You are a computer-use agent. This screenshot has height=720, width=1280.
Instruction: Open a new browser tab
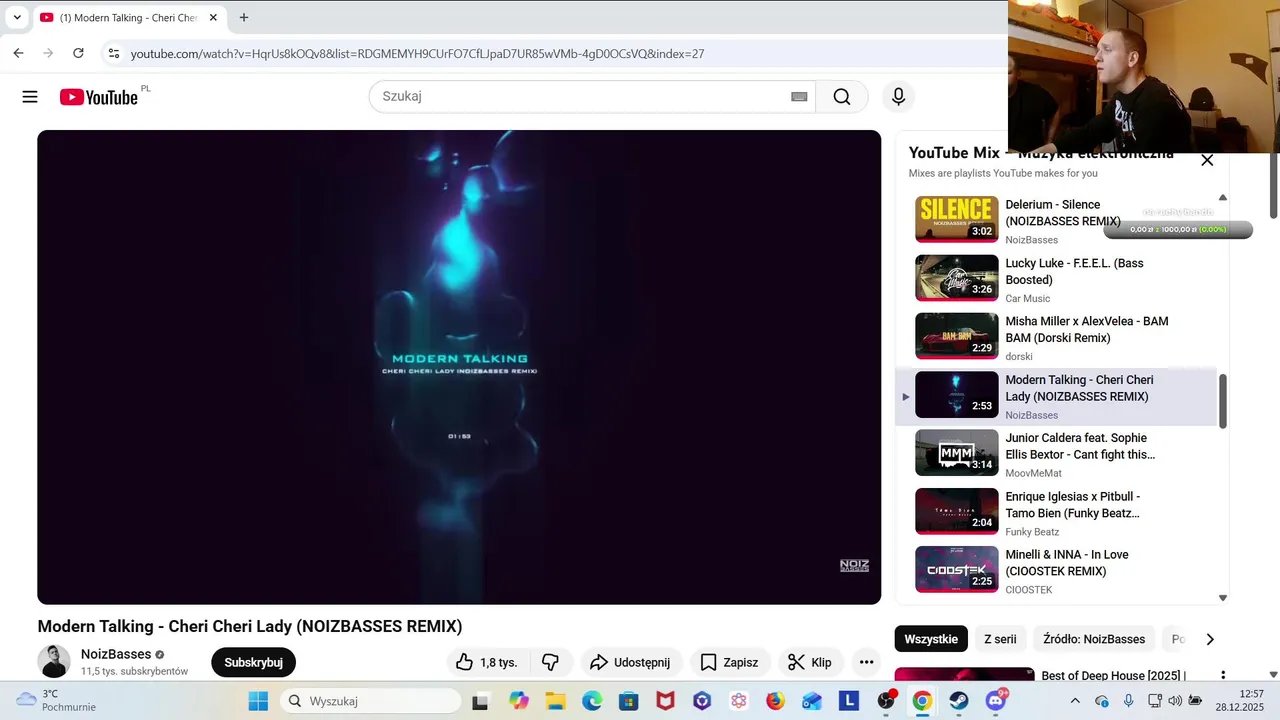(x=244, y=17)
